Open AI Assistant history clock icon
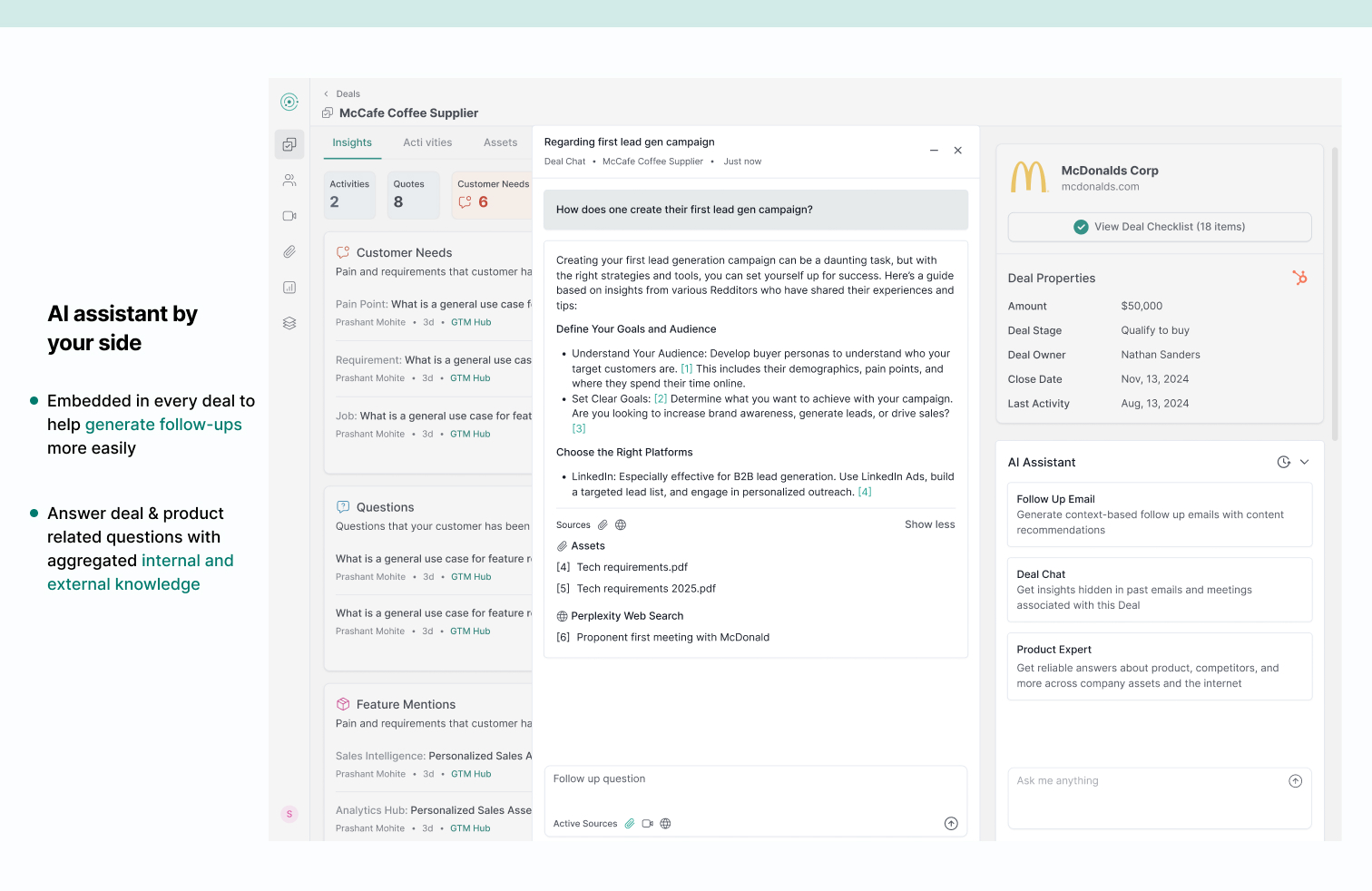This screenshot has height=891, width=1372. coord(1283,462)
